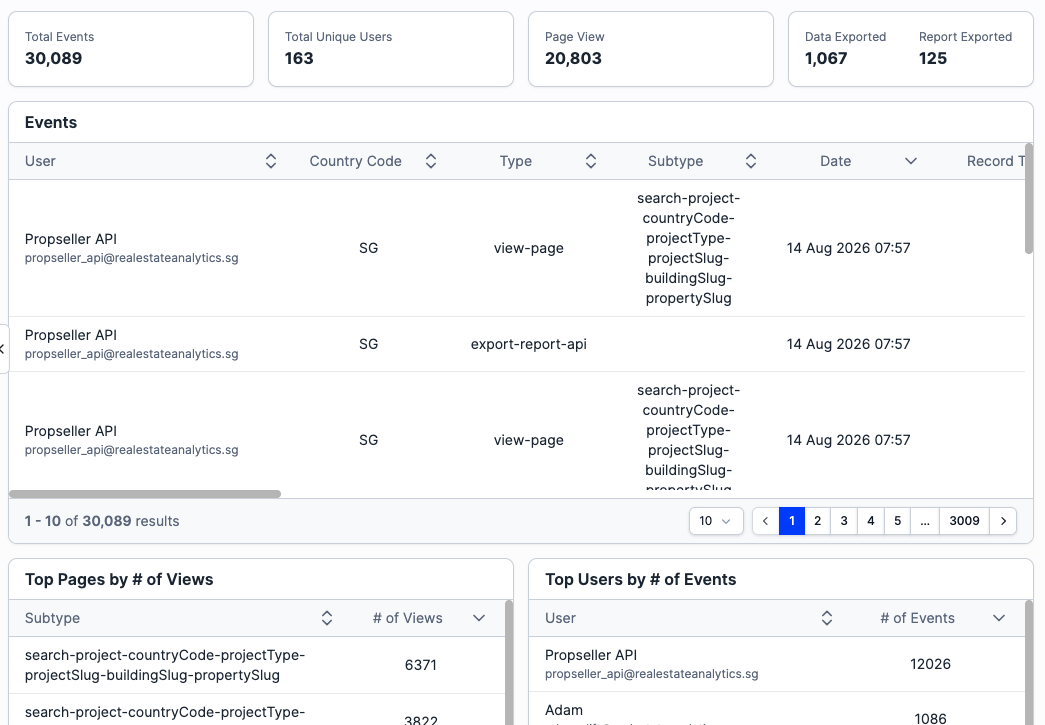Click the Events table horizontal scrollbar

coord(145,494)
